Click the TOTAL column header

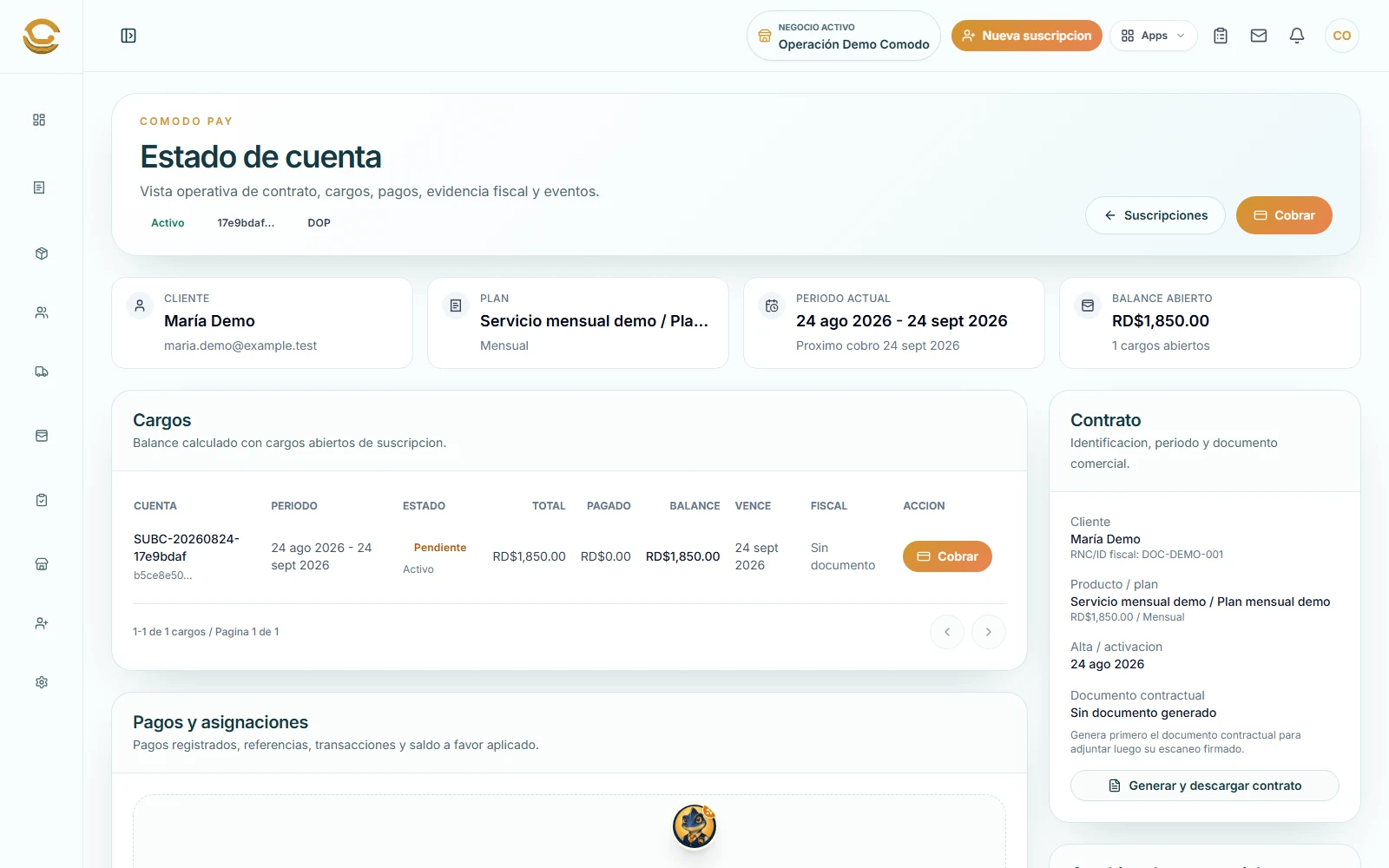coord(549,506)
